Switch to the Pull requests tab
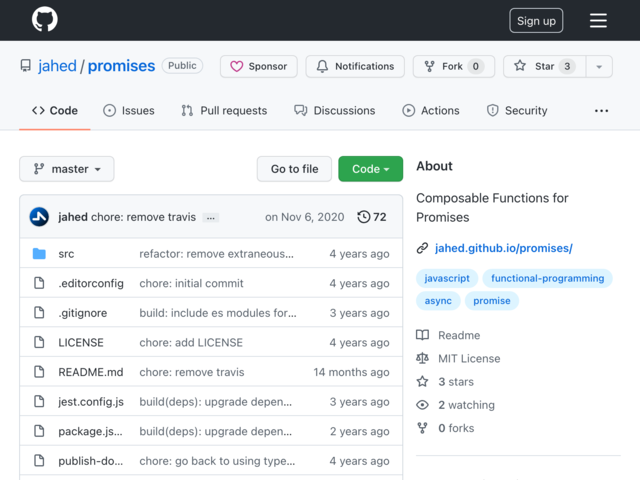Image resolution: width=640 pixels, height=480 pixels. [224, 111]
